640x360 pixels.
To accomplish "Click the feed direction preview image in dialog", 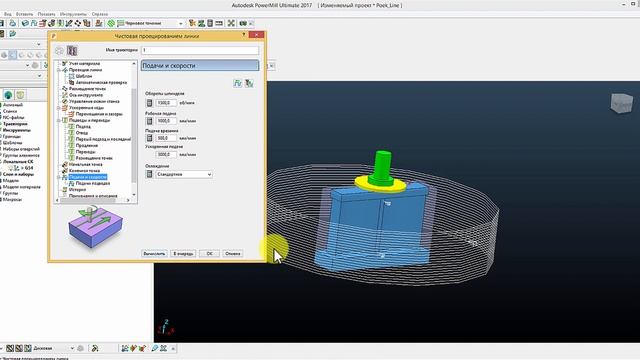I will (95, 227).
